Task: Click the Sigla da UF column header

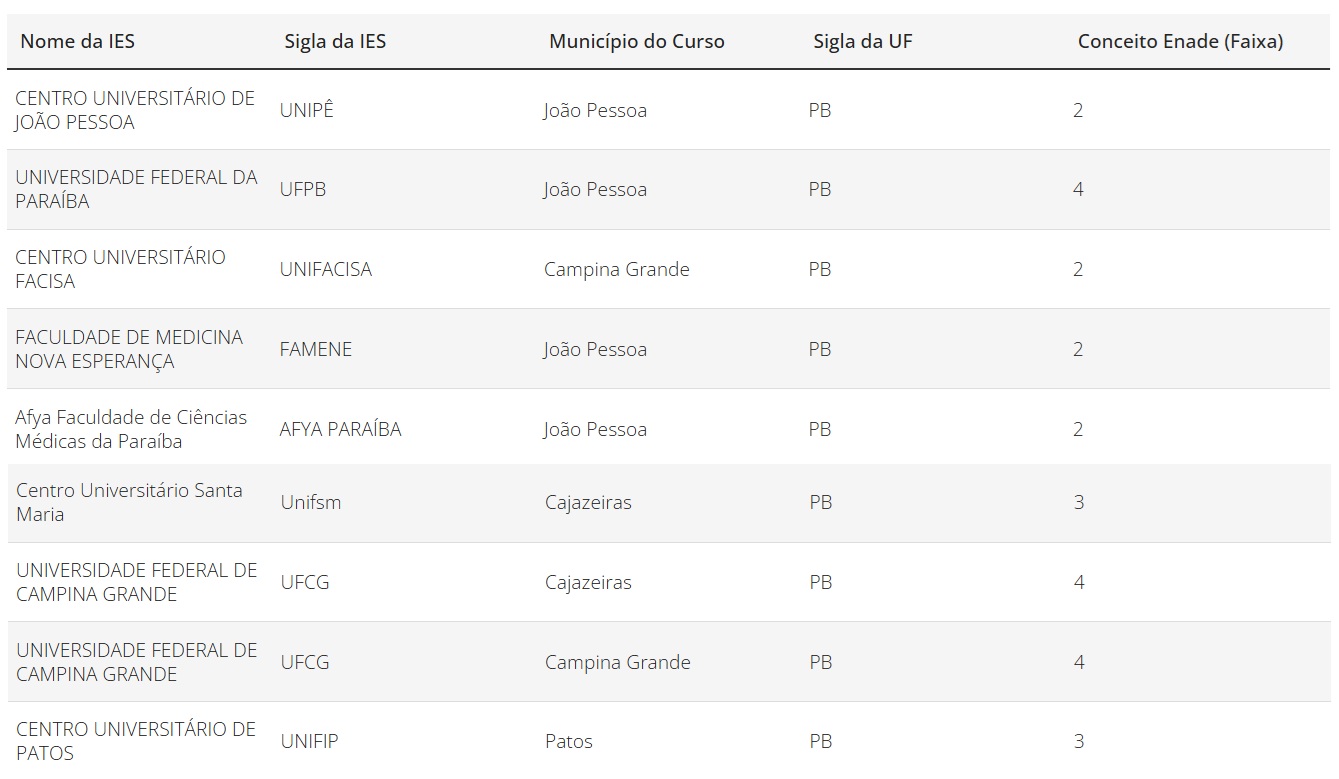Action: coord(863,41)
